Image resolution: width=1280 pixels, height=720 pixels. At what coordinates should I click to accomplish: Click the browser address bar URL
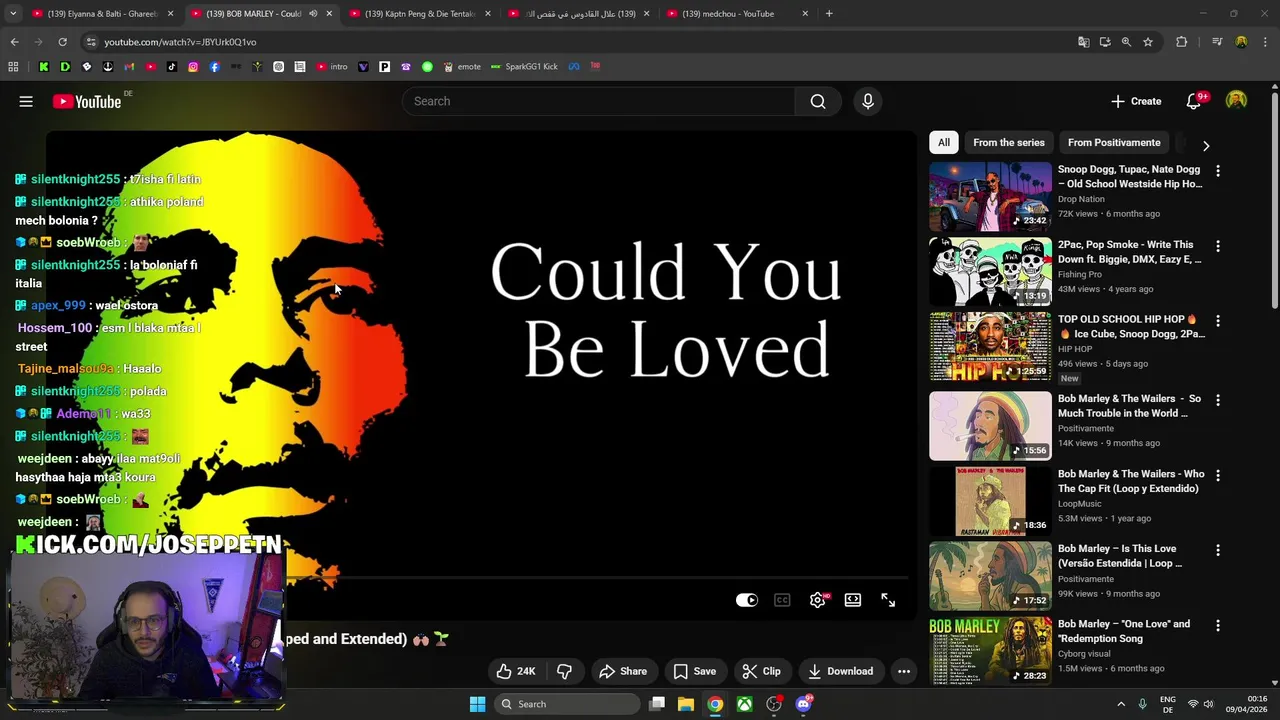(180, 42)
